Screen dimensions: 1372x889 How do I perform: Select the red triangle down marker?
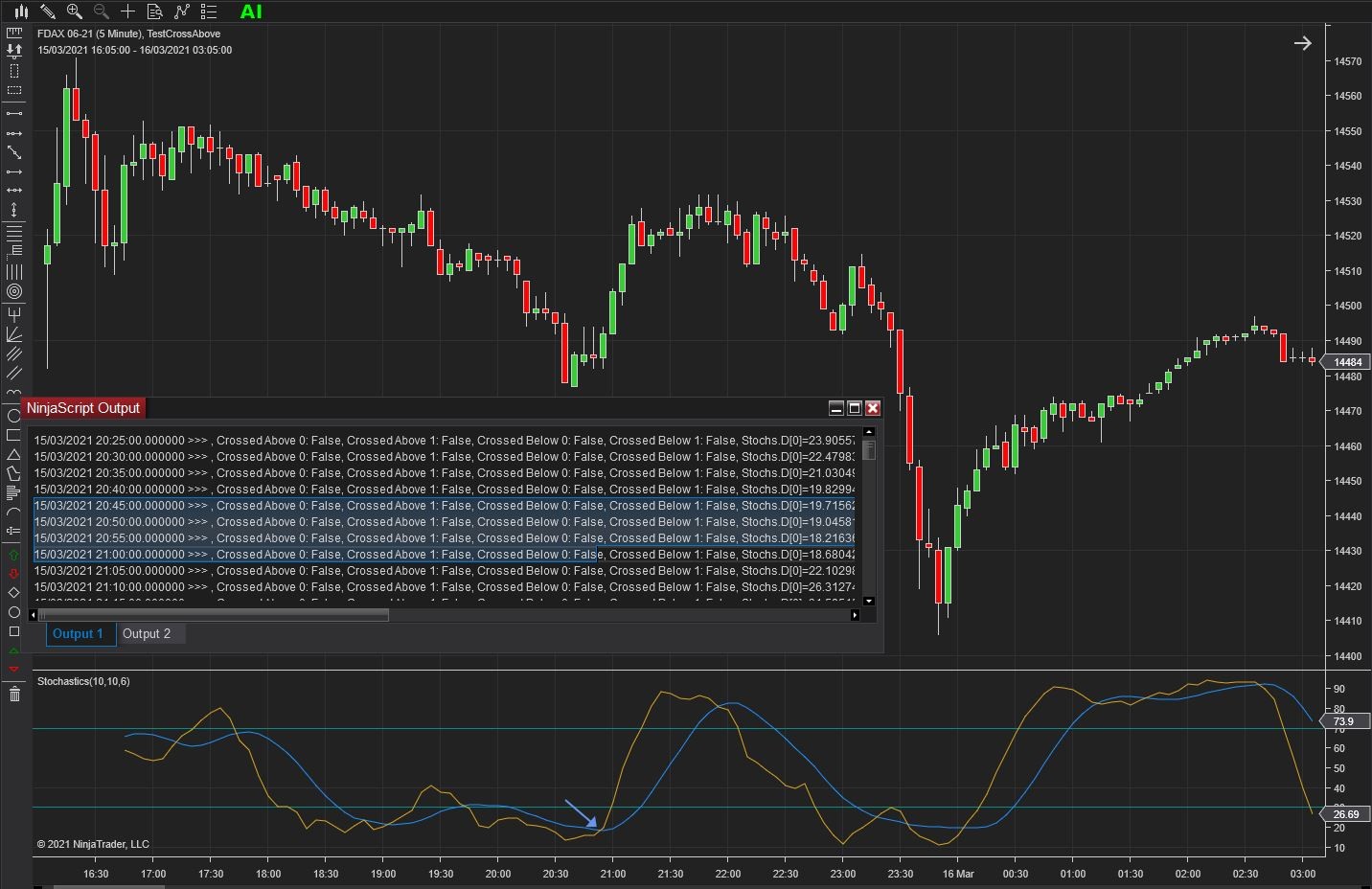[x=14, y=669]
